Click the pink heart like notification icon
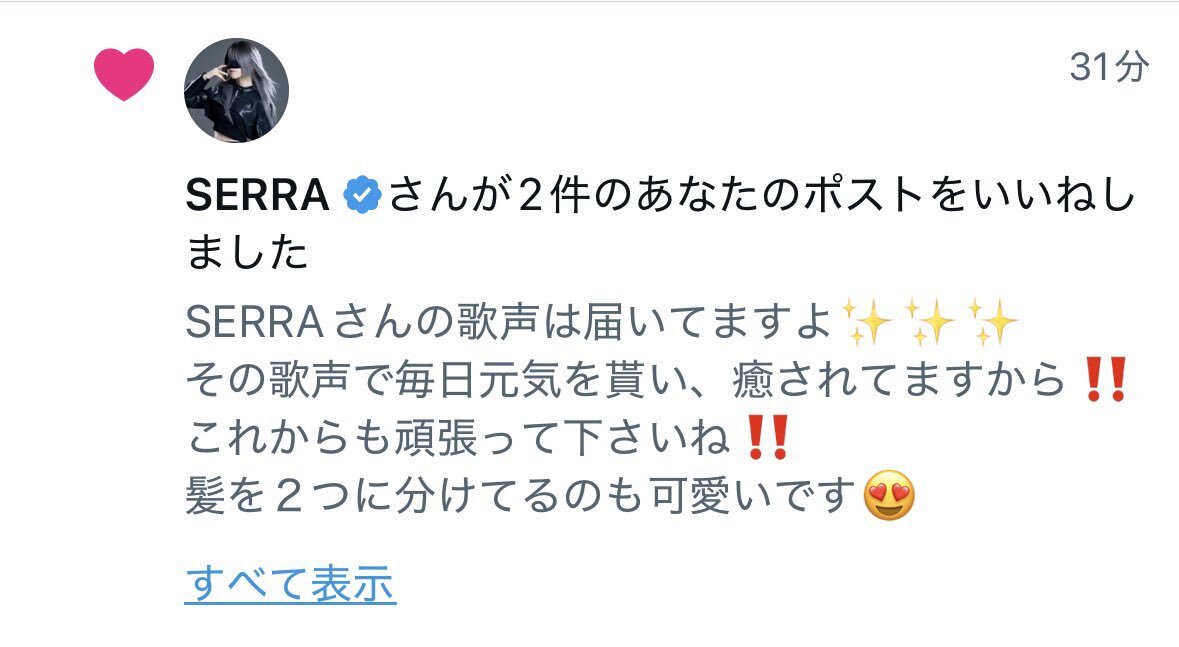 point(124,74)
